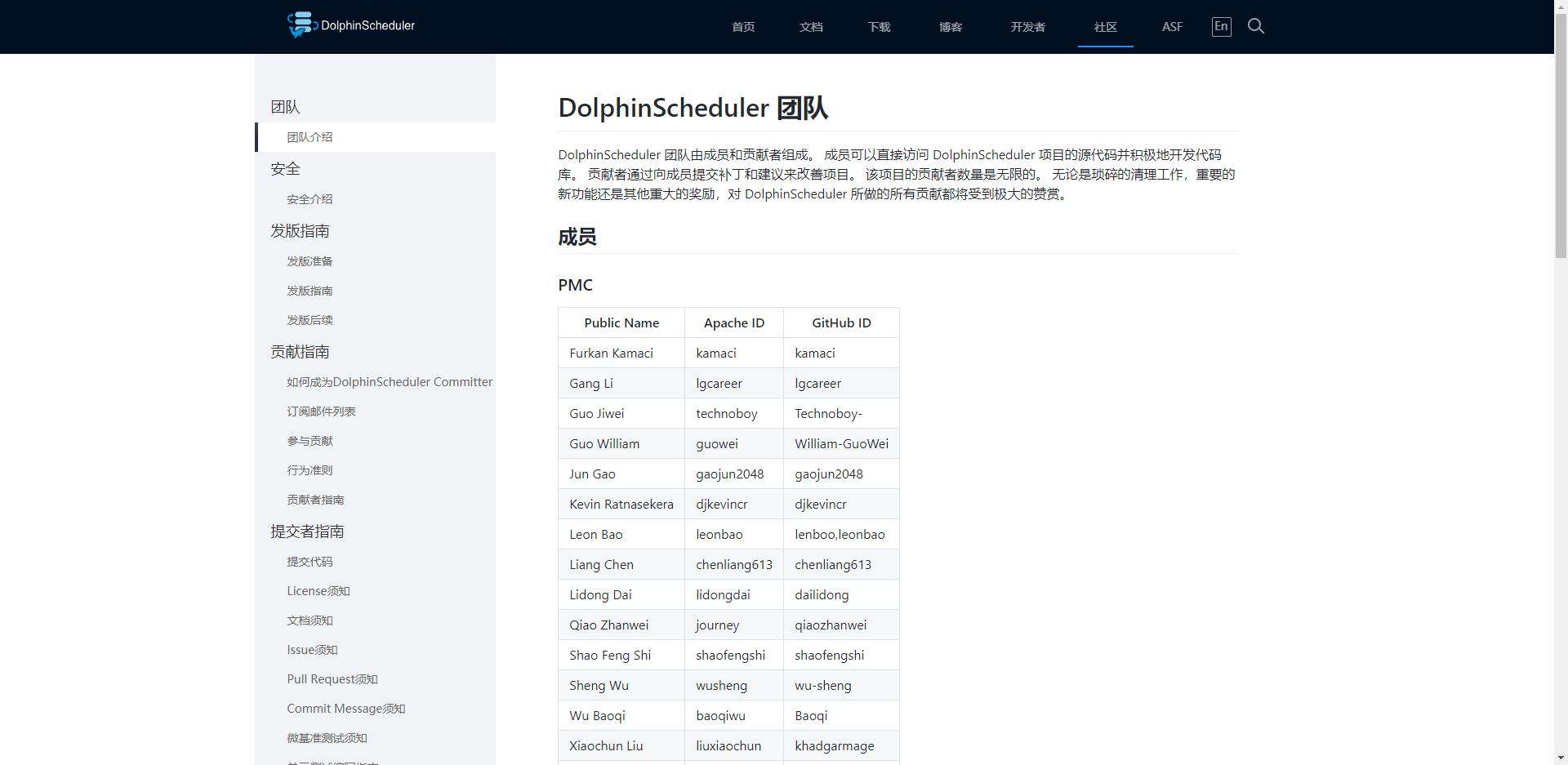Image resolution: width=1568 pixels, height=765 pixels.
Task: Click the Jun Gao cell
Action: (x=621, y=474)
